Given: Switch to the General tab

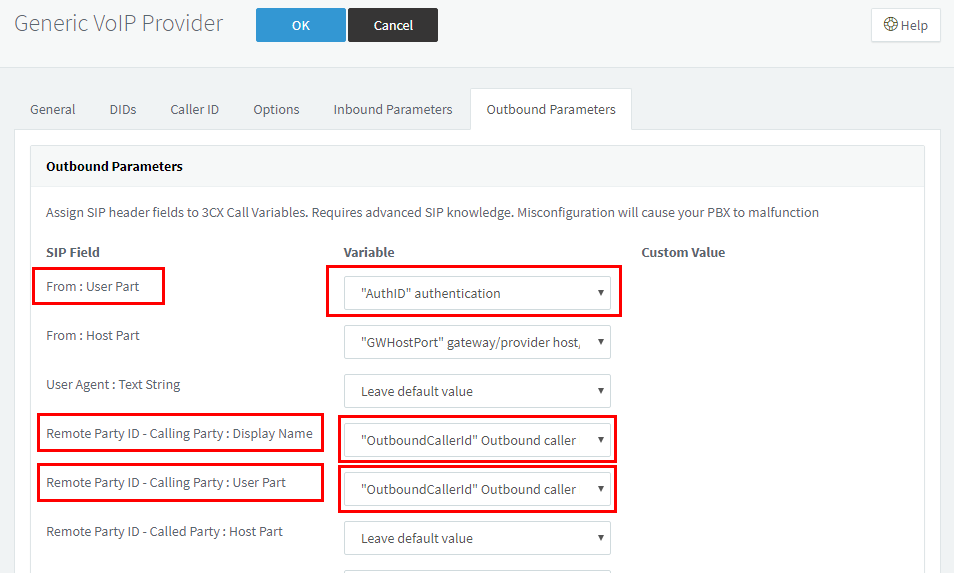Looking at the screenshot, I should point(53,109).
